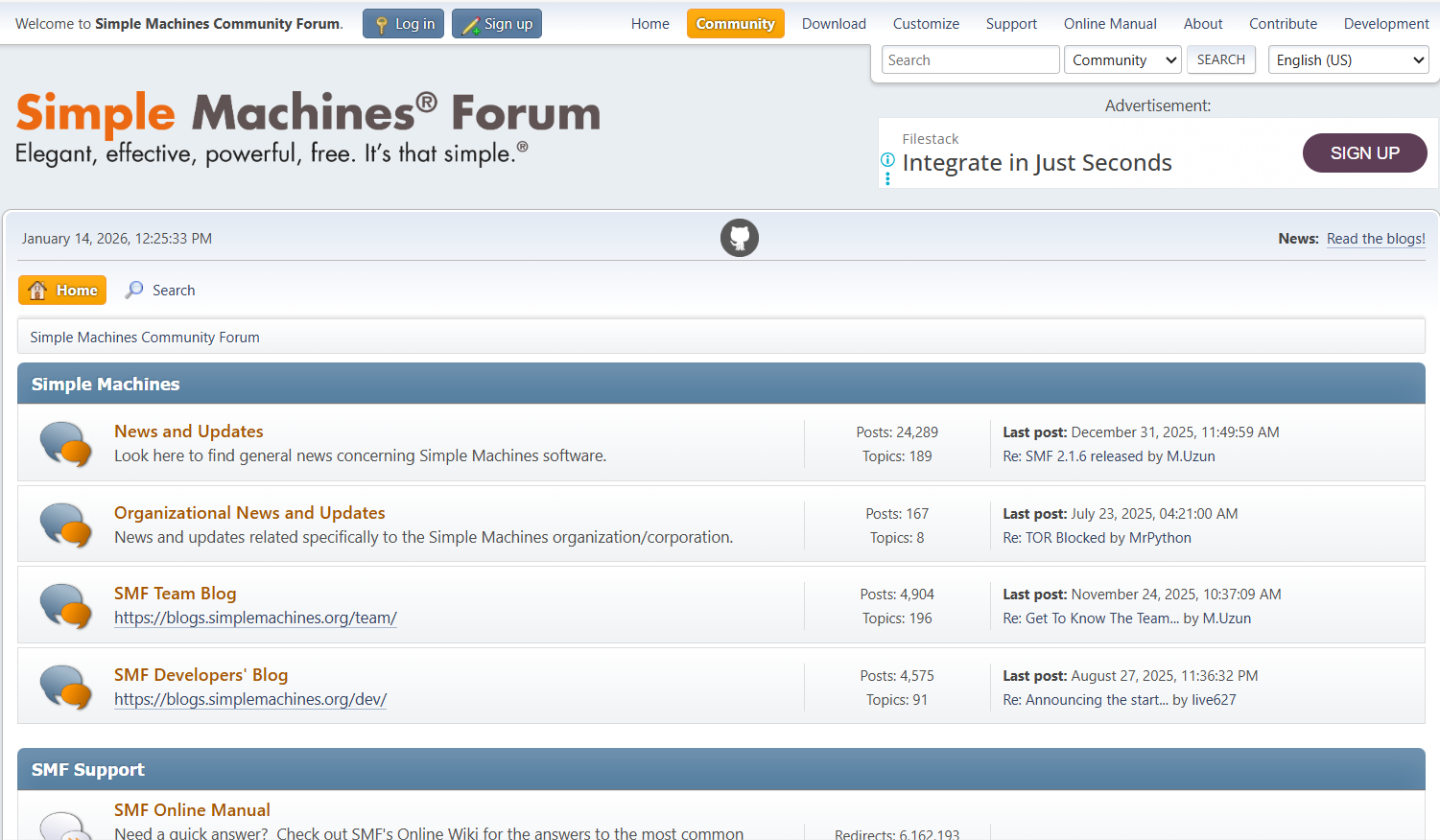The height and width of the screenshot is (840, 1440).
Task: Click the SMF Team Blog board icon
Action: [x=65, y=606]
